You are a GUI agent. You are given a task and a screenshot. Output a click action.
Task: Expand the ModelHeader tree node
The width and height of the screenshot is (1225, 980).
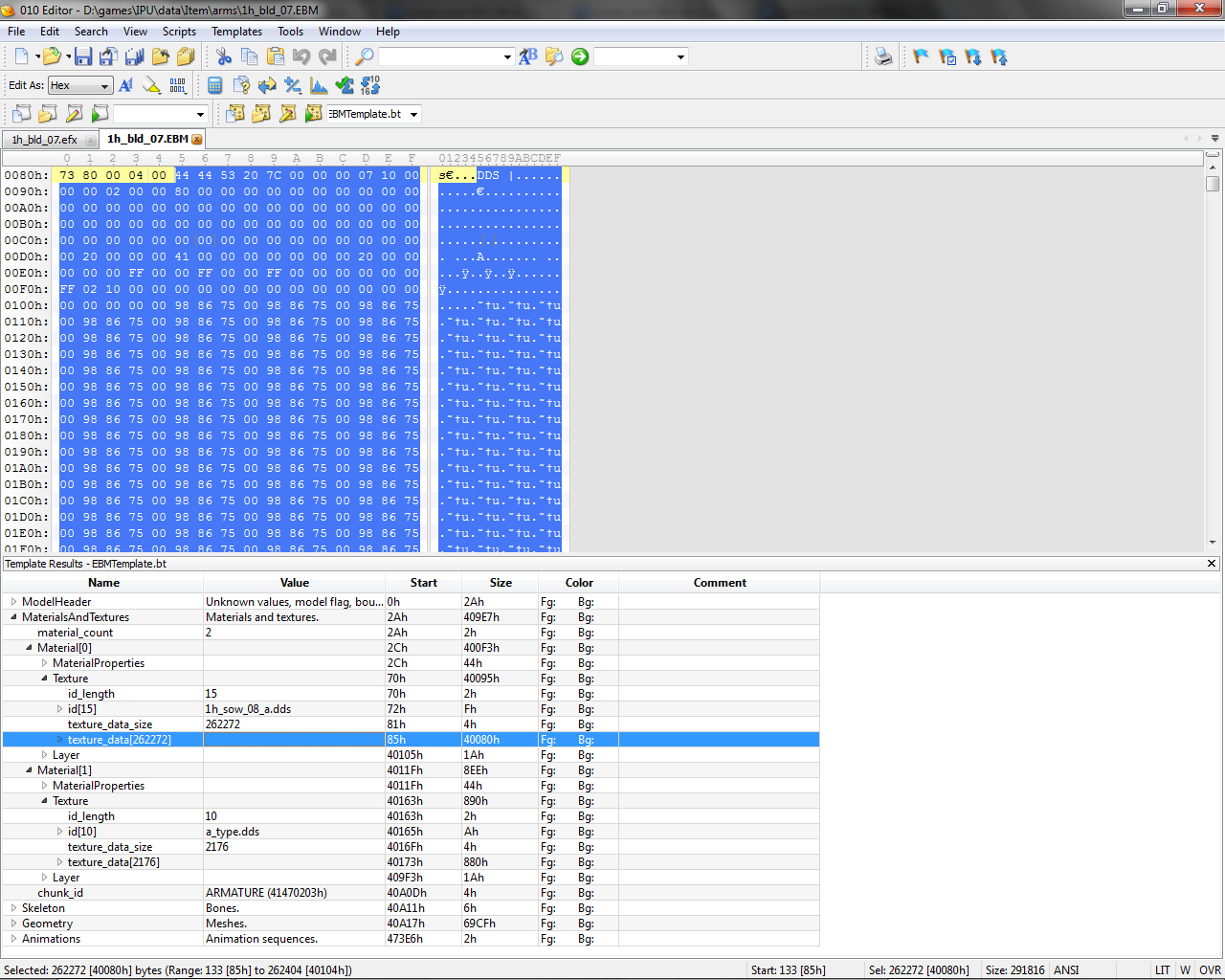point(13,602)
